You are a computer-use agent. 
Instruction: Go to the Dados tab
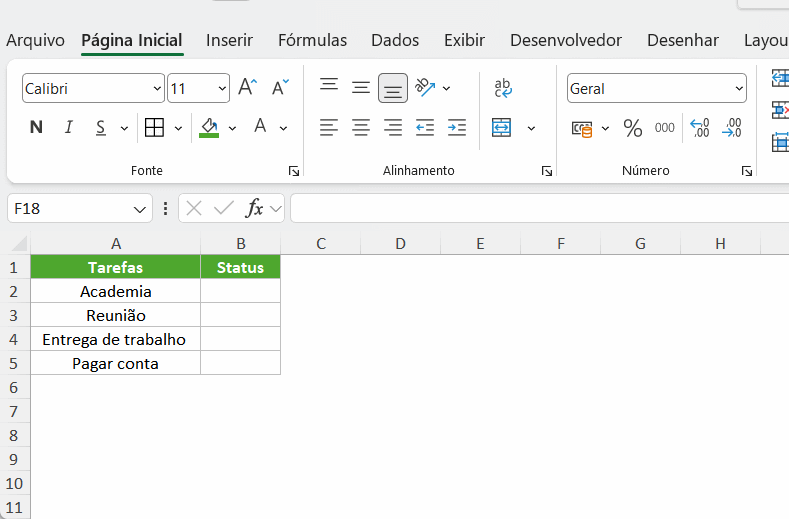tap(395, 40)
